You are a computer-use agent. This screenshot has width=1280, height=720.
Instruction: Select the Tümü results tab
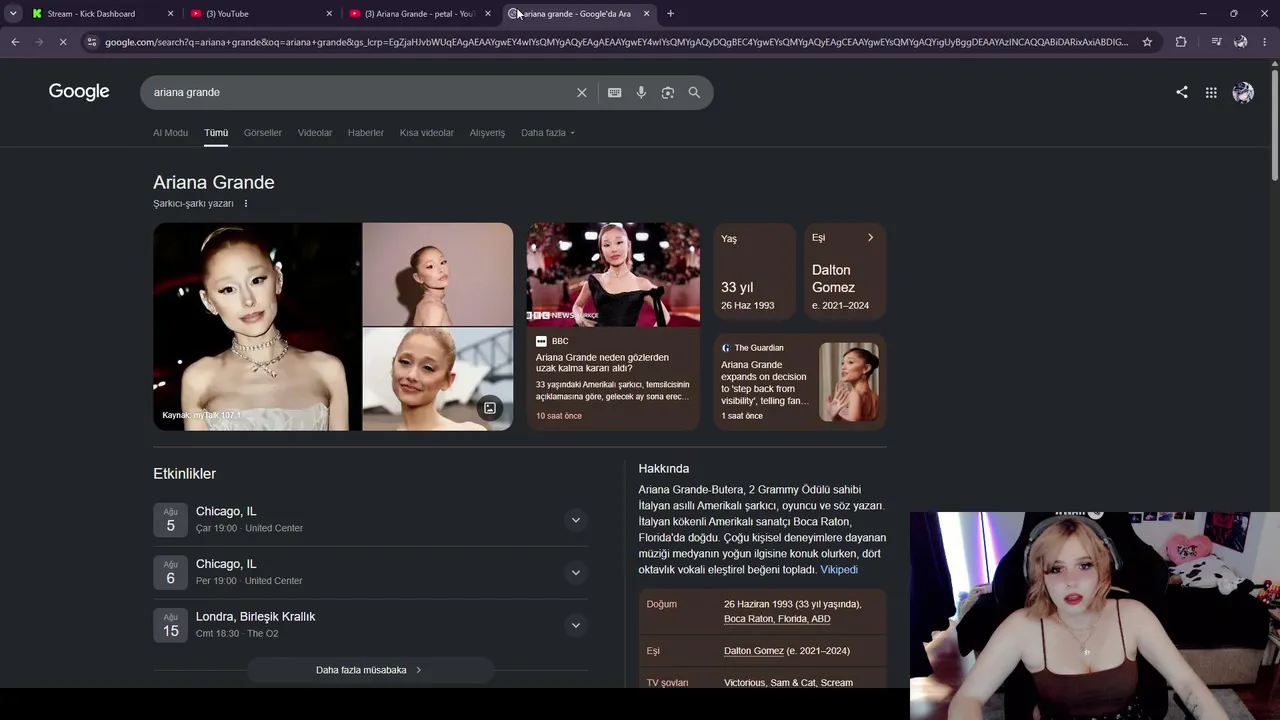[x=216, y=133]
